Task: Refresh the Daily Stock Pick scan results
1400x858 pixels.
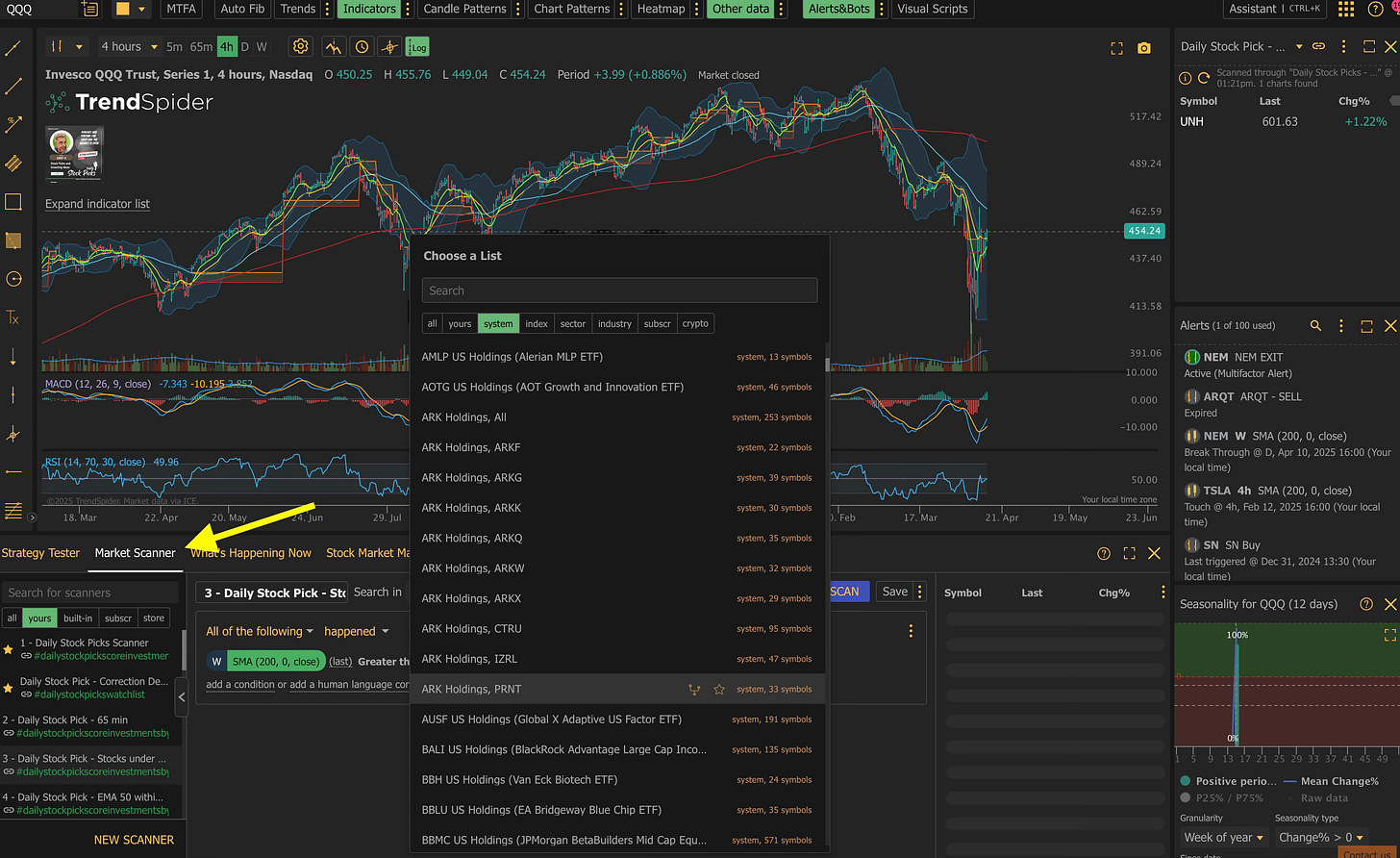Action: click(1203, 78)
